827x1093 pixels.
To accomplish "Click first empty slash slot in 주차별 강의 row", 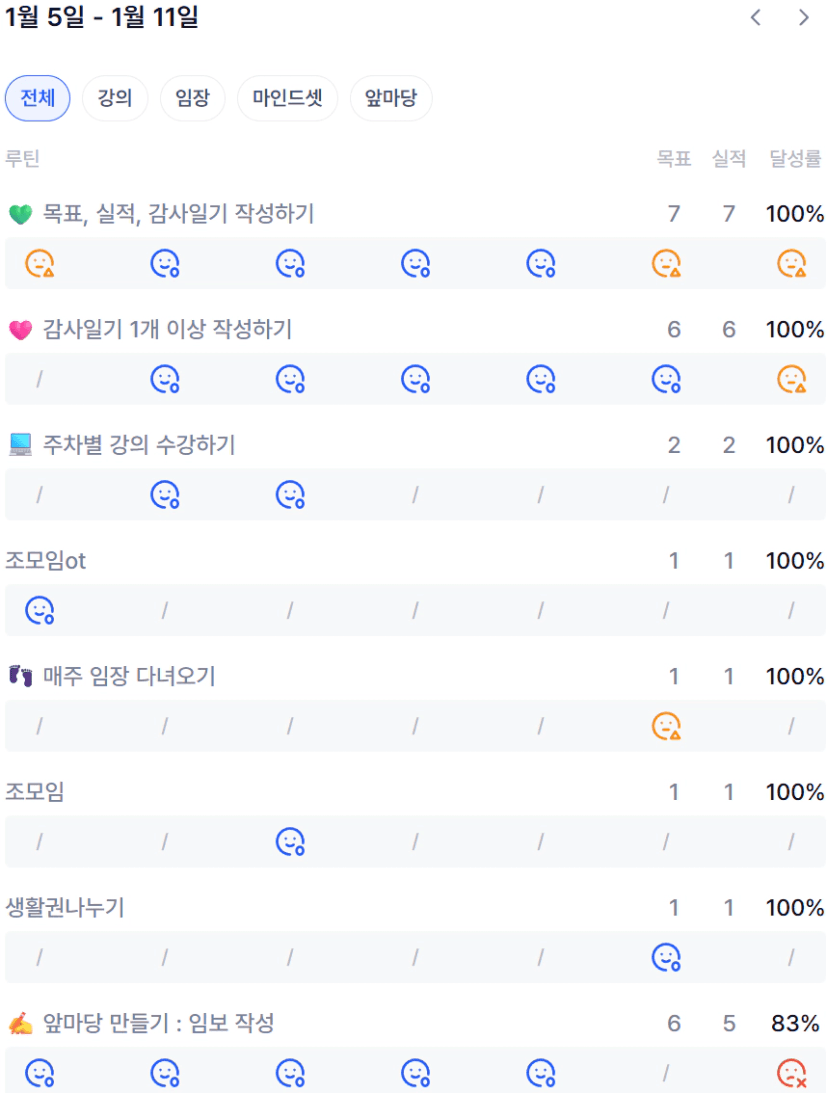I will coord(40,495).
